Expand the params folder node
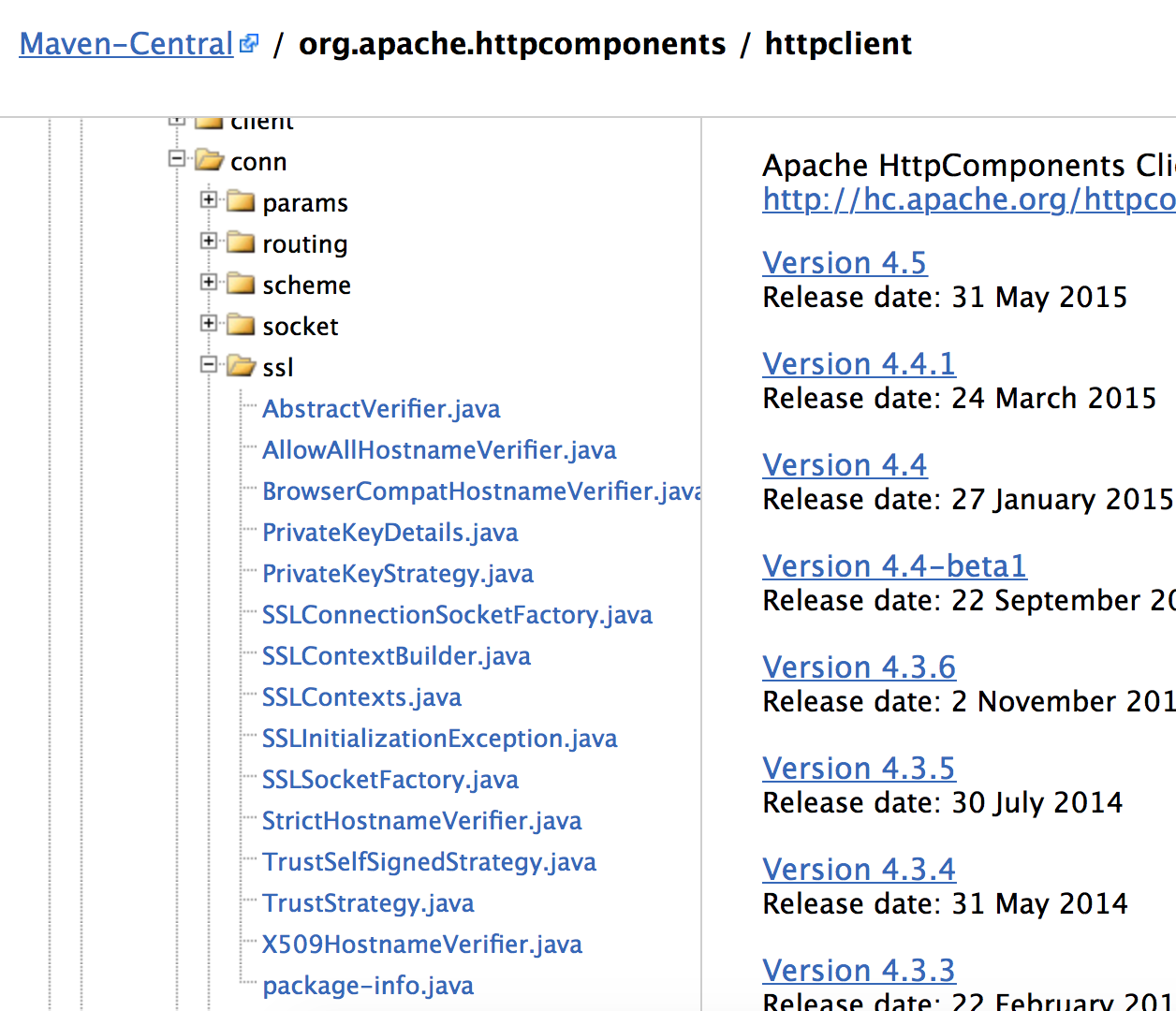The height and width of the screenshot is (1011, 1176). tap(209, 199)
